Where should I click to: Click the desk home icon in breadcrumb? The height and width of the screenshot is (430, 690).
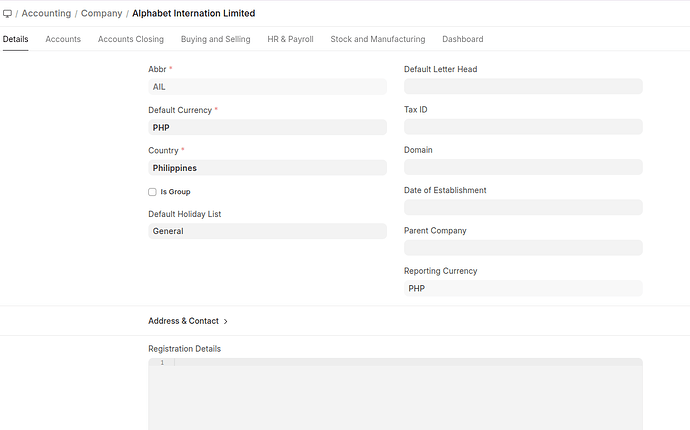[x=8, y=14]
